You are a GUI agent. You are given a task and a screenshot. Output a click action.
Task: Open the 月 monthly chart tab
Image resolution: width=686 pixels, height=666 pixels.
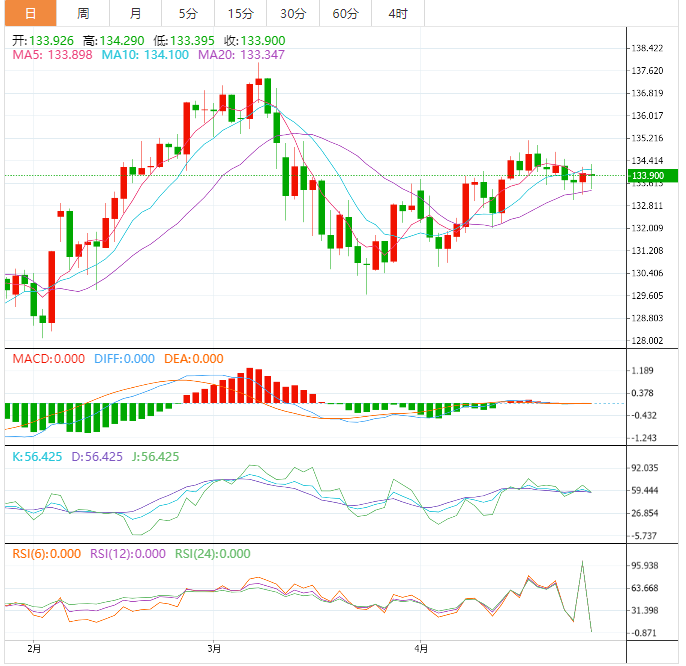pyautogui.click(x=135, y=13)
